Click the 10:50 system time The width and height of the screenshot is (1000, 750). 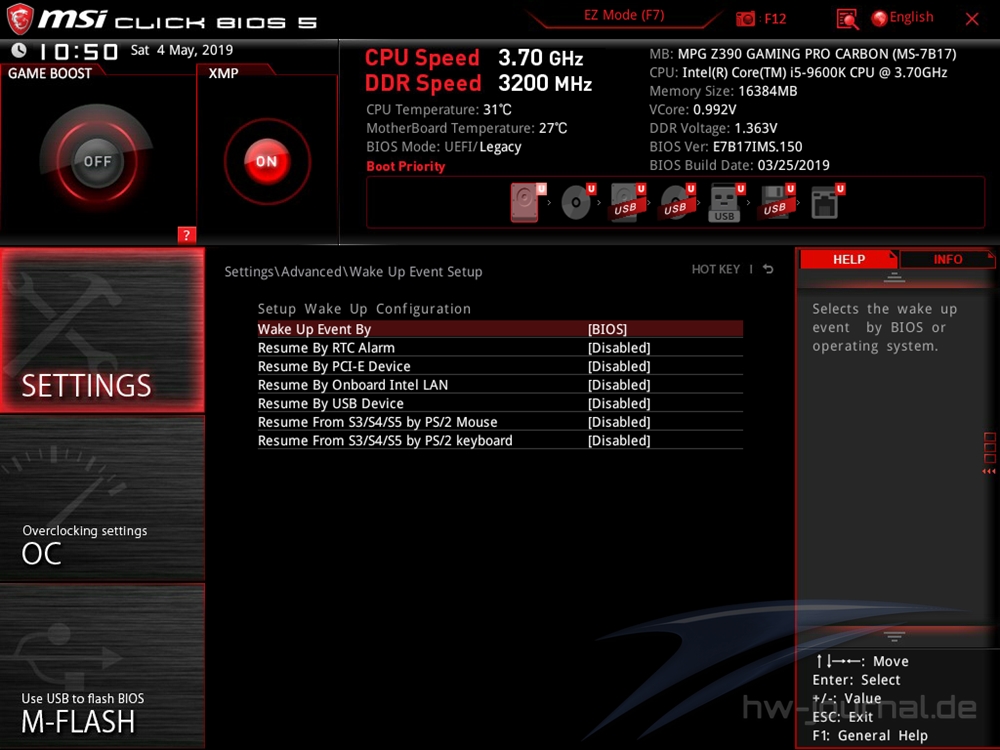[x=78, y=51]
